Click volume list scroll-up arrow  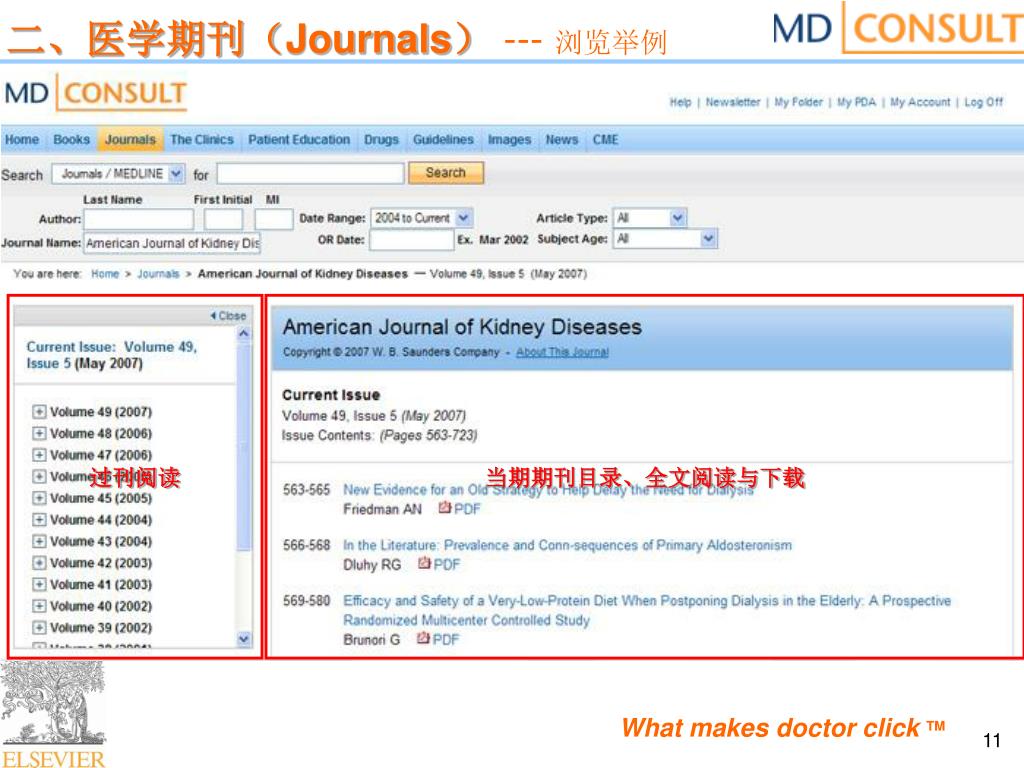(x=244, y=333)
